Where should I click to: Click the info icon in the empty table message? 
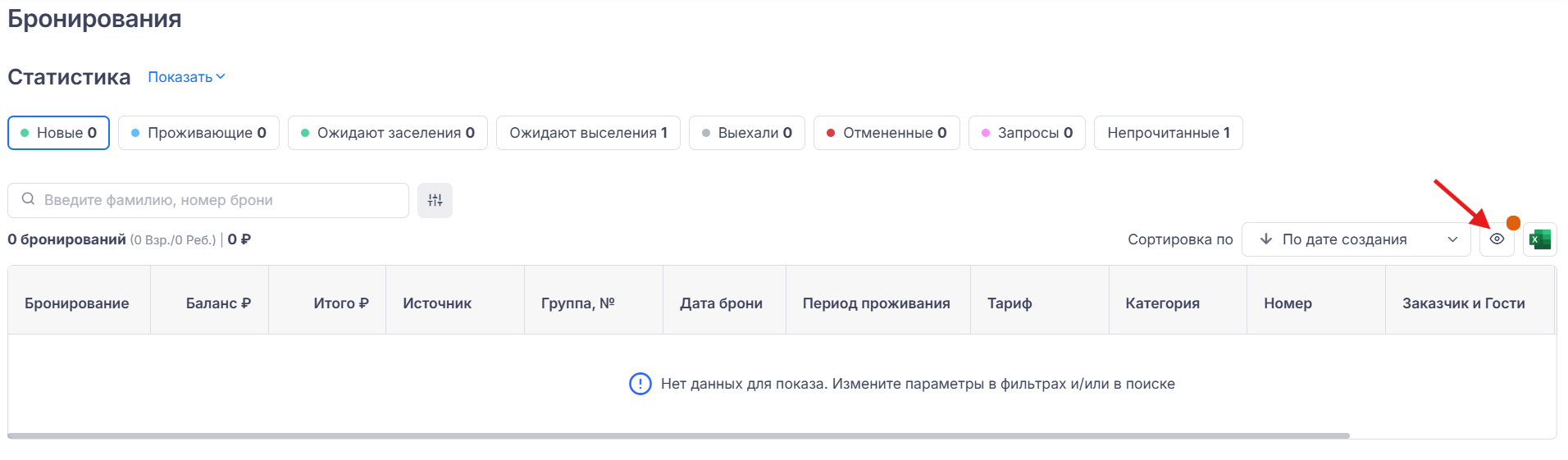(x=640, y=384)
